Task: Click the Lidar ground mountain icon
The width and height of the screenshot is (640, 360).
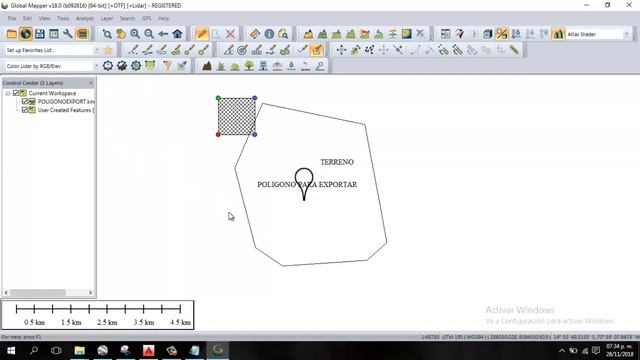Action: [207, 66]
